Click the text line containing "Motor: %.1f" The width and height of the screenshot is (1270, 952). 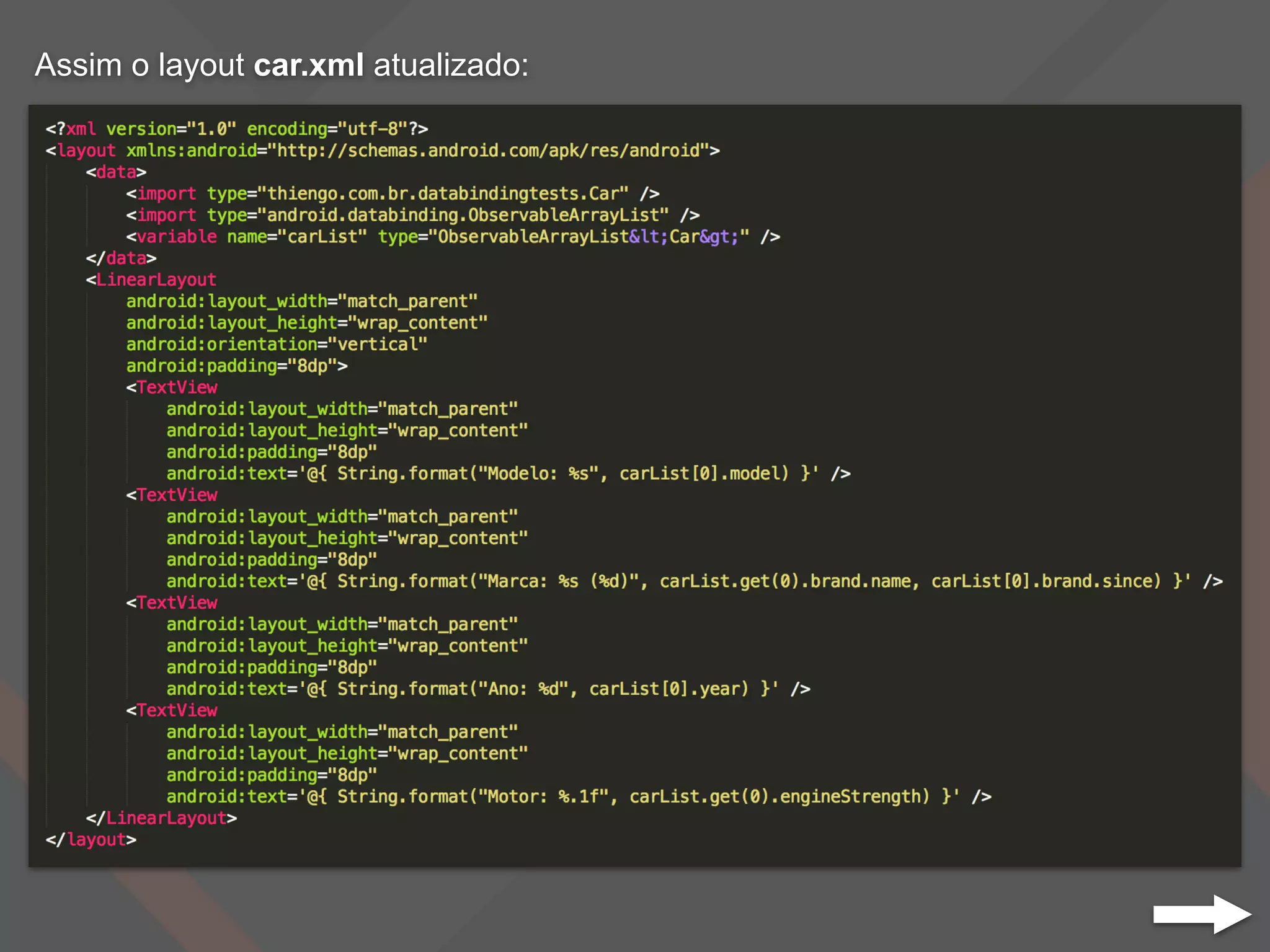[579, 796]
